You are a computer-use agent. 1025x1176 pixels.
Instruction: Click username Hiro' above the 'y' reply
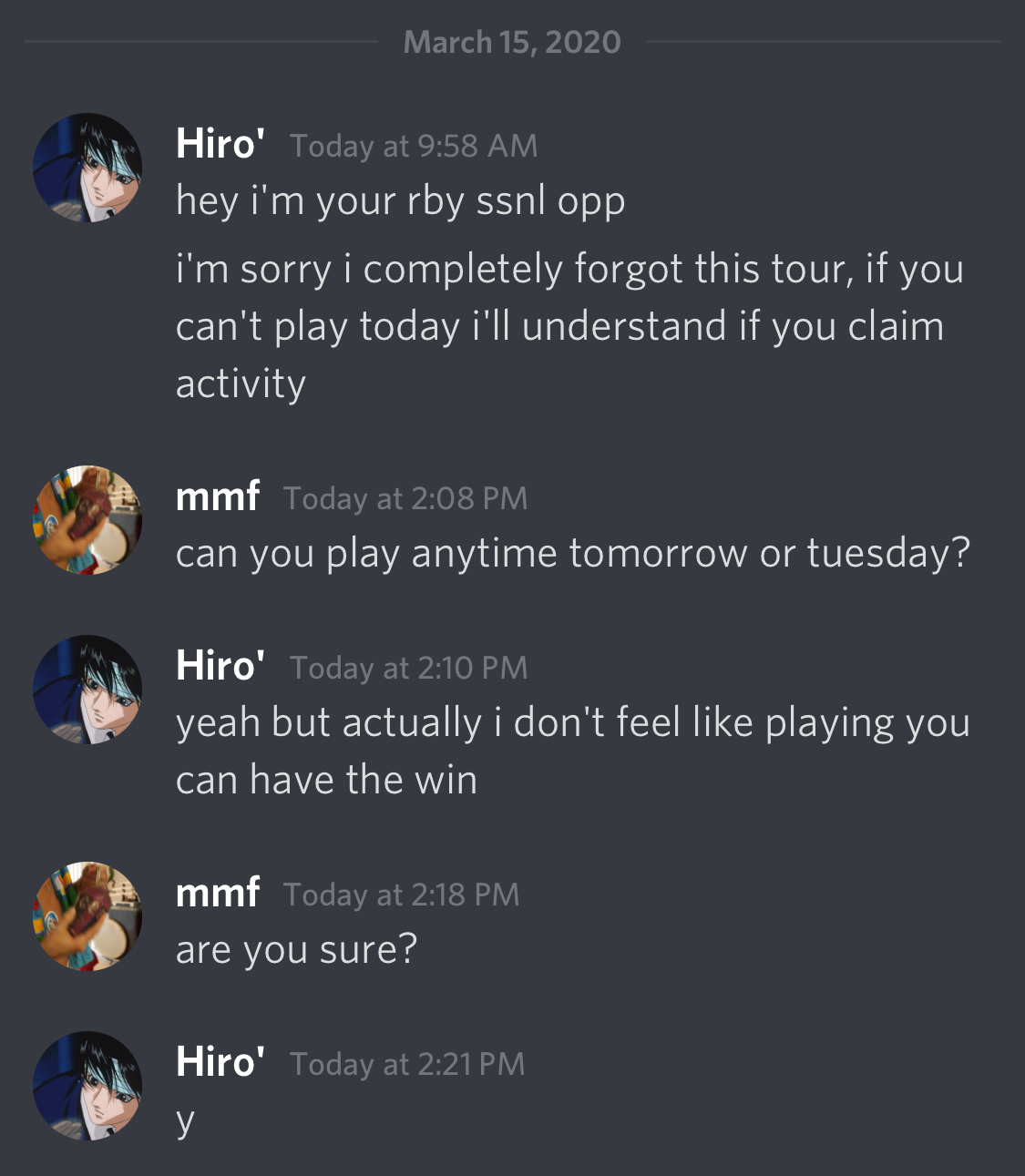220,1062
